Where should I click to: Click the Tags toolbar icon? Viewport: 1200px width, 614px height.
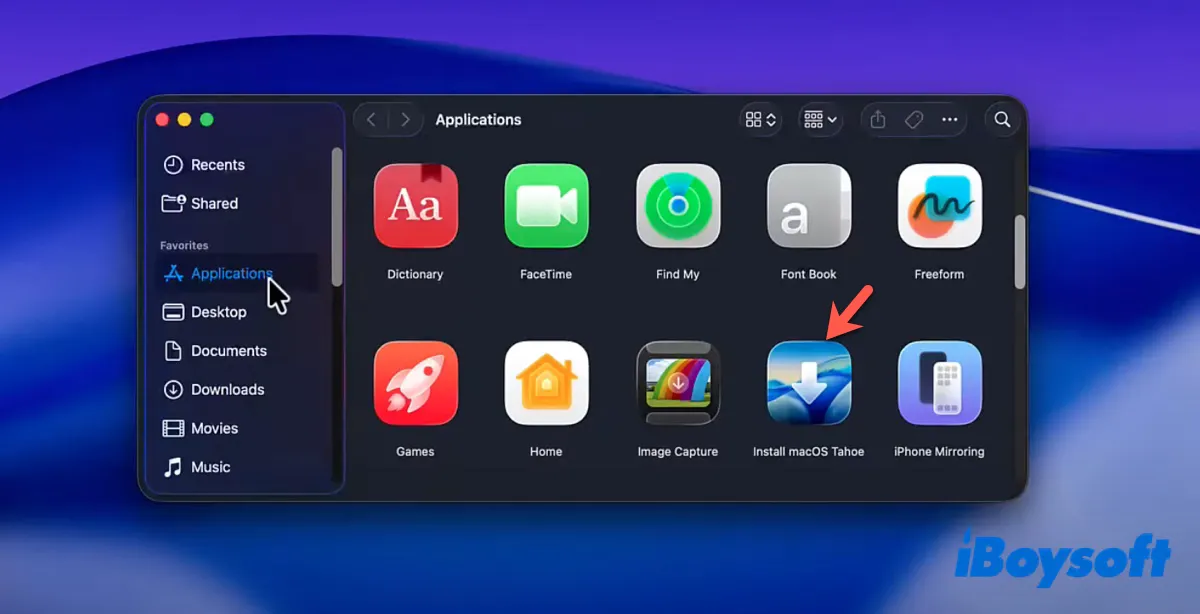(914, 120)
